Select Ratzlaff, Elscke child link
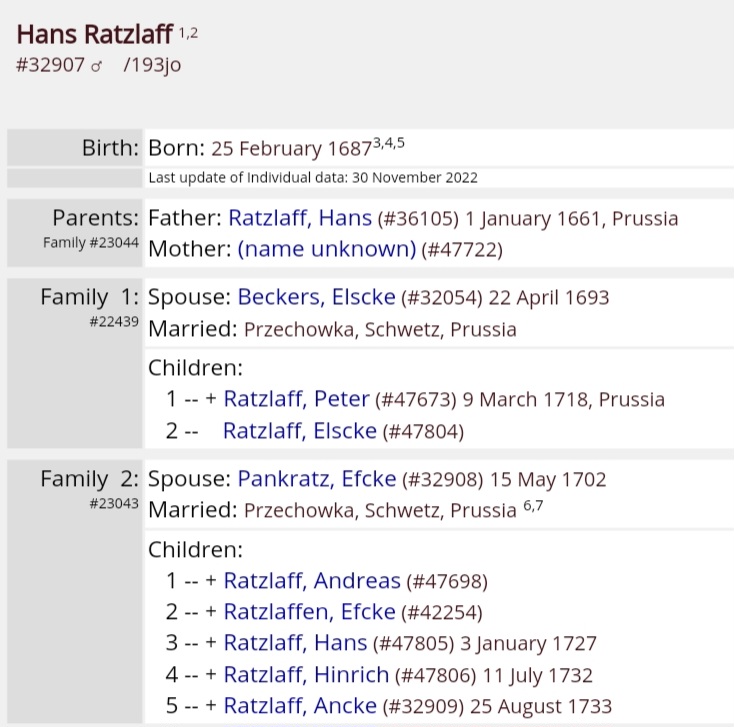Image resolution: width=734 pixels, height=727 pixels. 299,432
